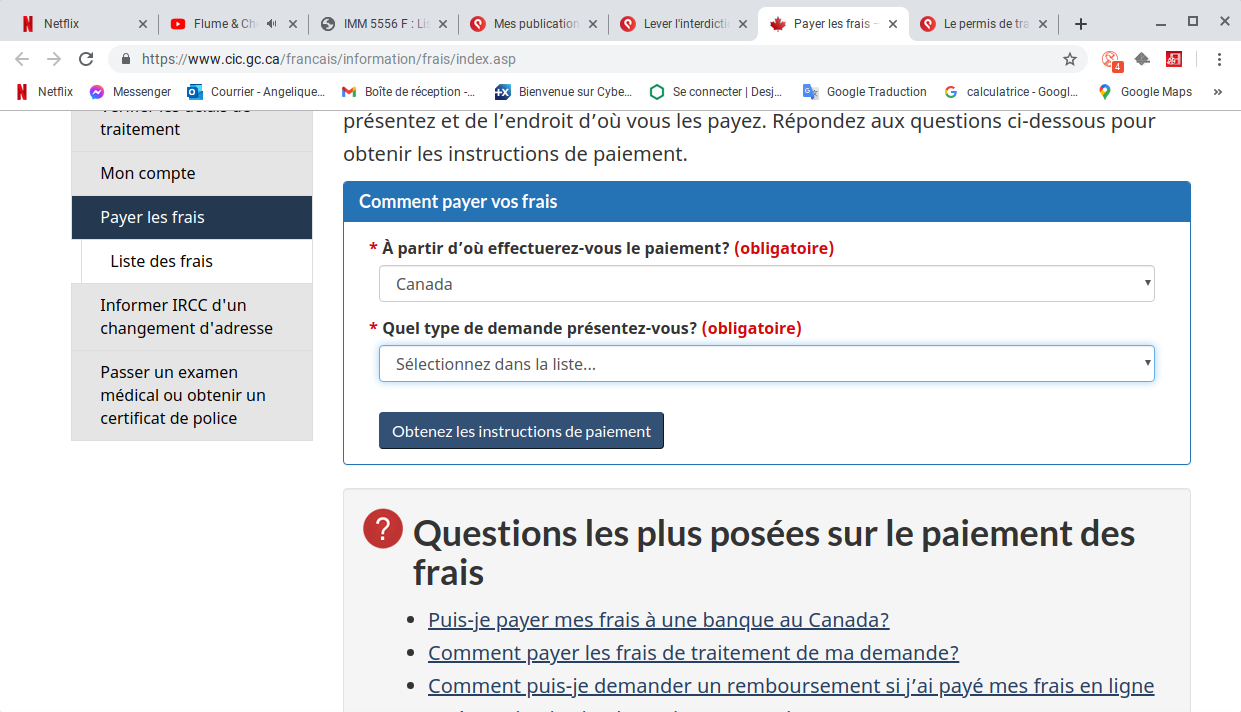
Task: Expand the payment country dropdown showing Canada
Action: point(766,284)
